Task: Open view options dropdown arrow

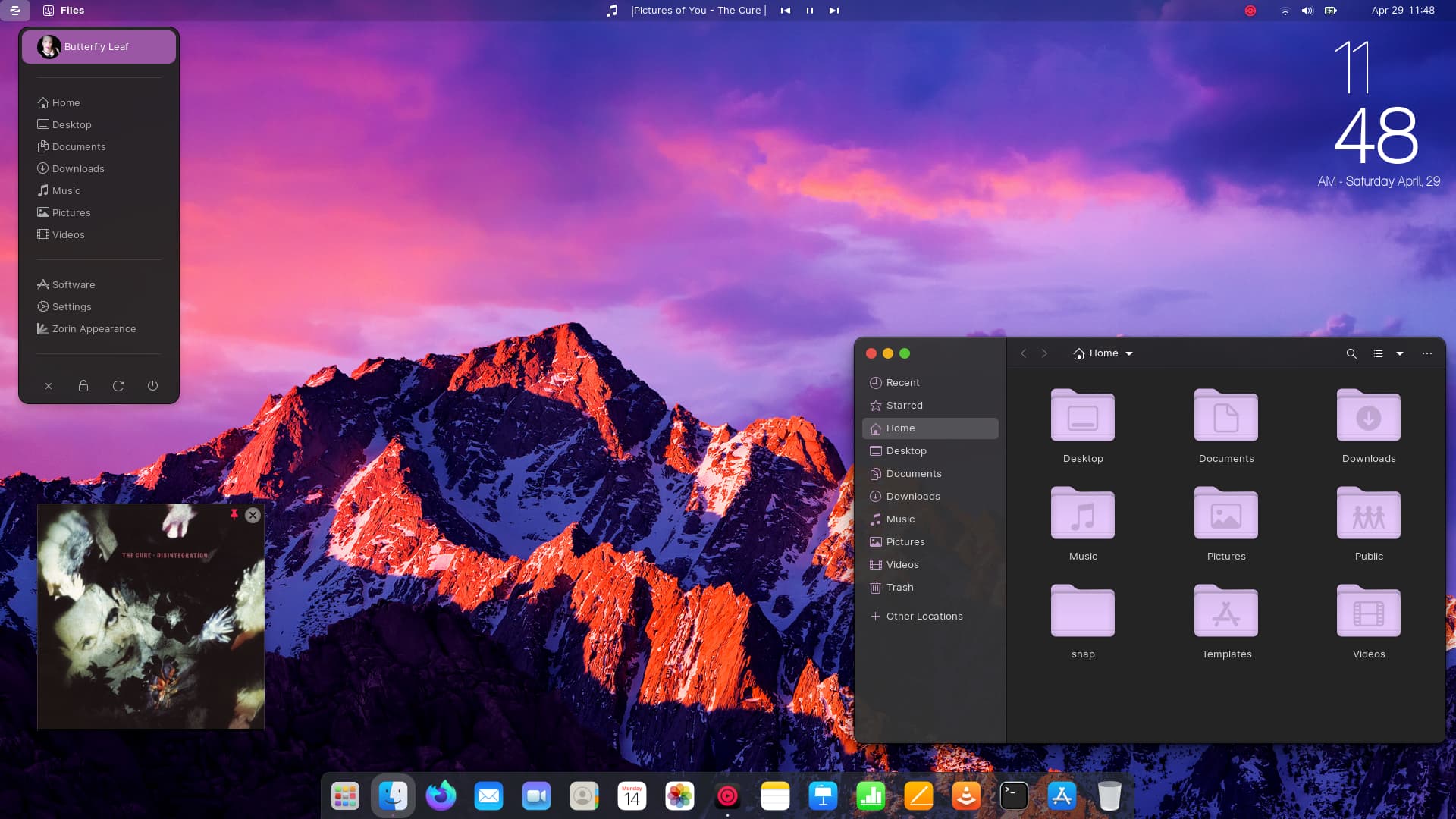Action: (1400, 354)
